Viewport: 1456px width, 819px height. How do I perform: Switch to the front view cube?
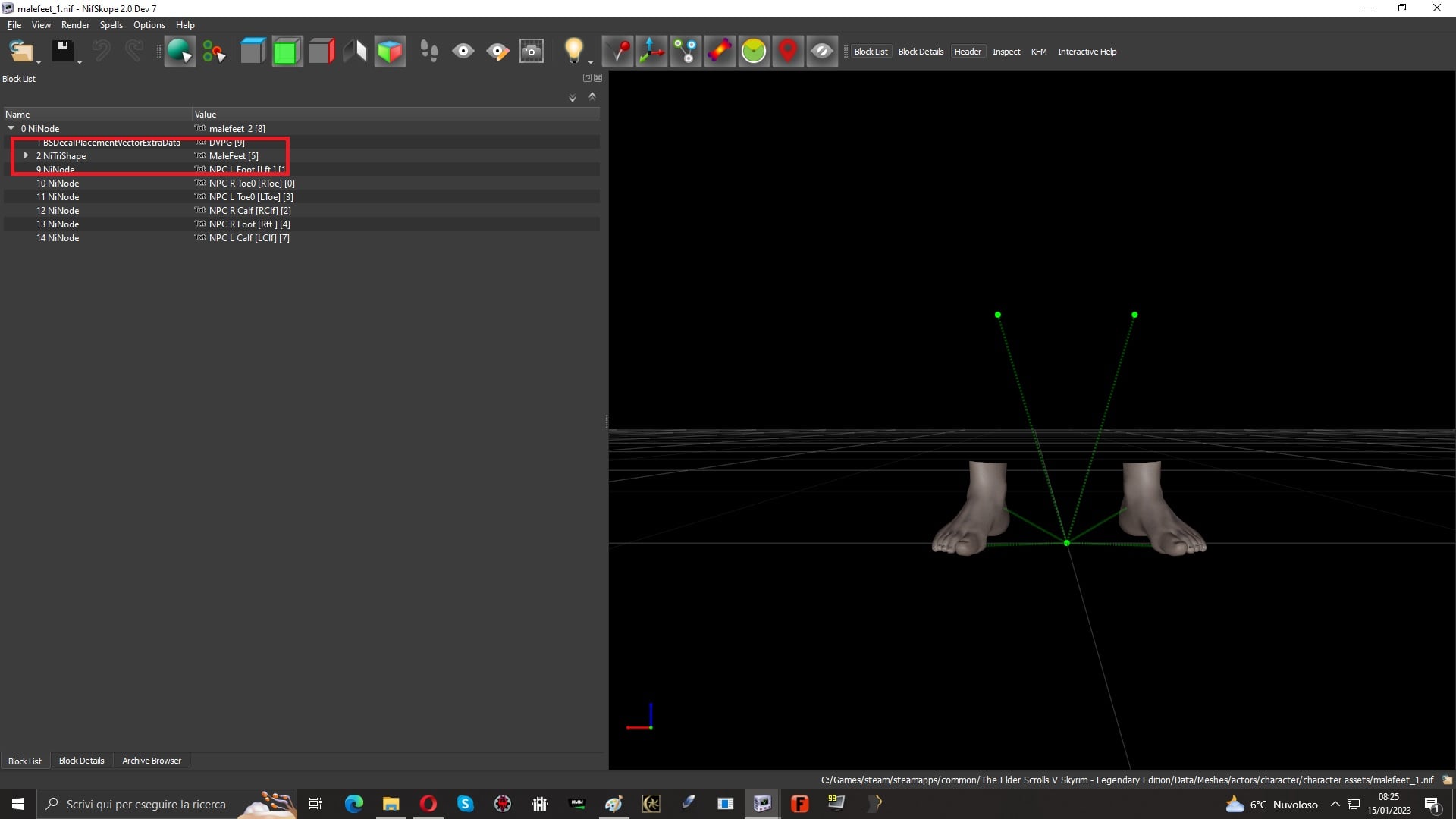pyautogui.click(x=287, y=52)
